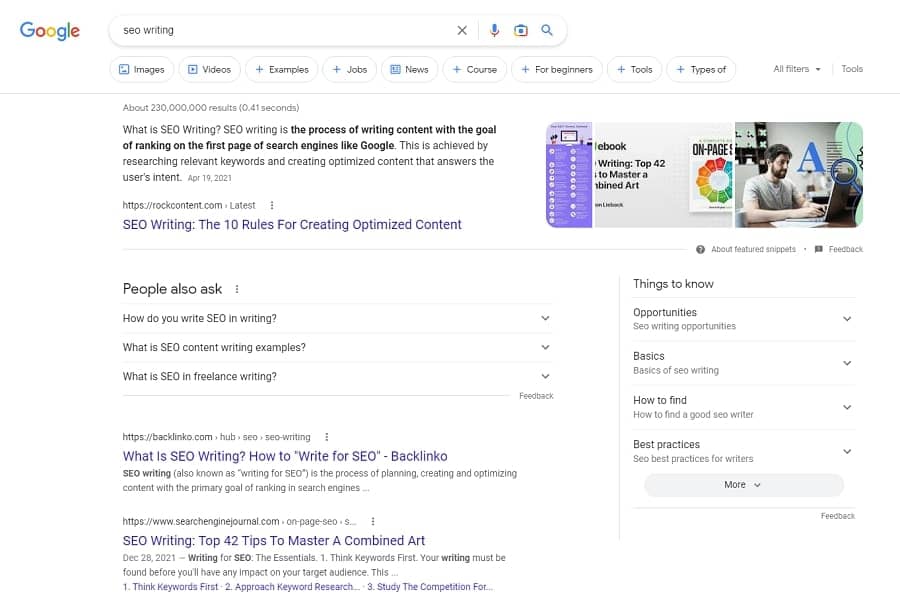Screen dimensions: 900x596
Task: Click Feedback under People also ask
Action: click(x=536, y=396)
